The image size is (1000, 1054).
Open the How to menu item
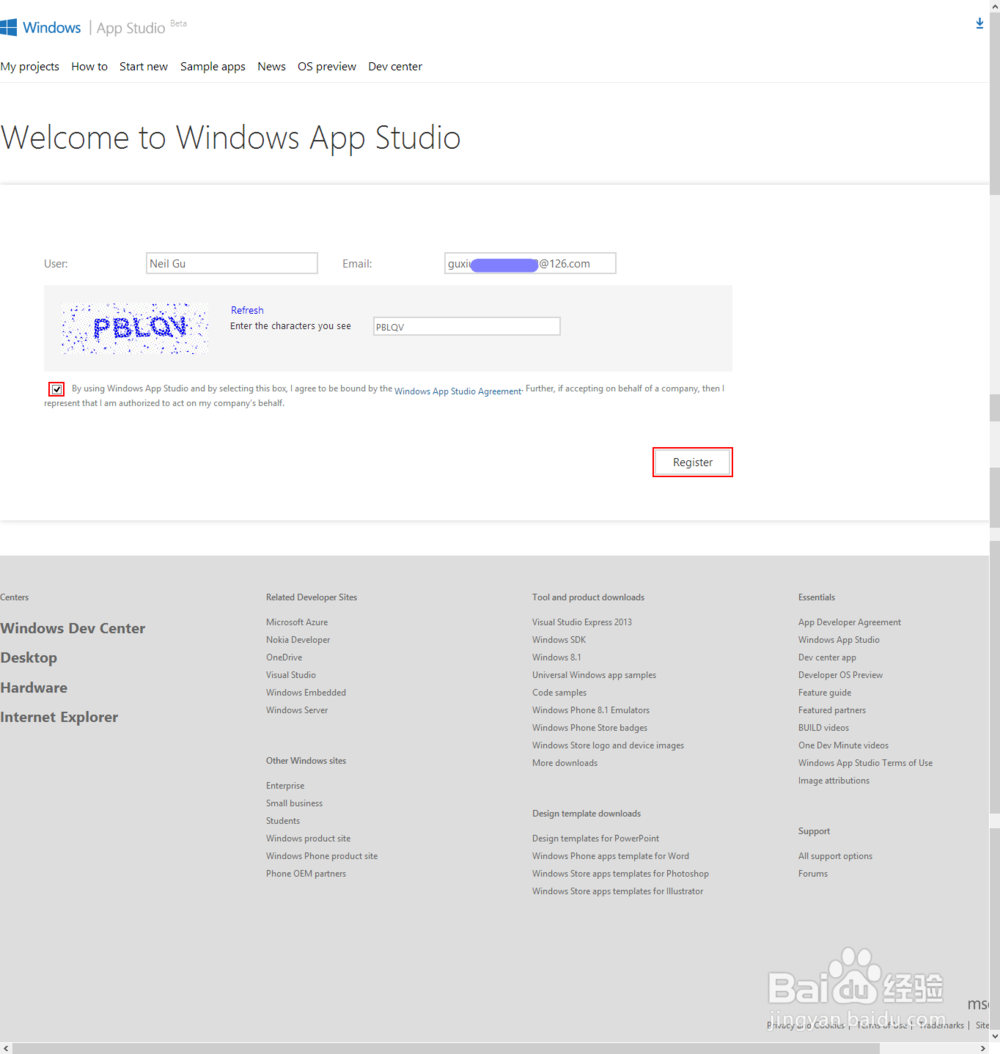89,67
